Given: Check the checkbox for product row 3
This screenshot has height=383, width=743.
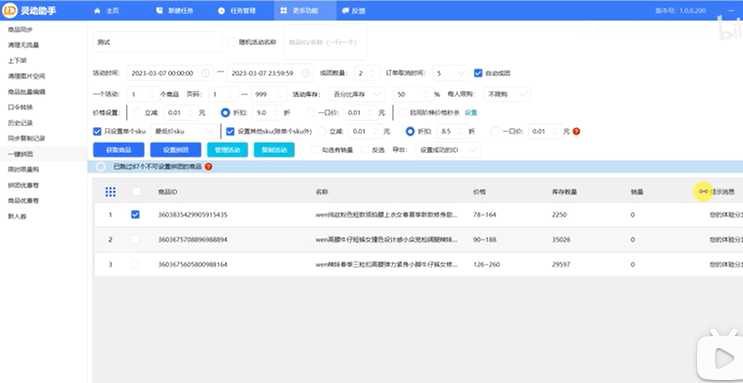Looking at the screenshot, I should coord(136,264).
